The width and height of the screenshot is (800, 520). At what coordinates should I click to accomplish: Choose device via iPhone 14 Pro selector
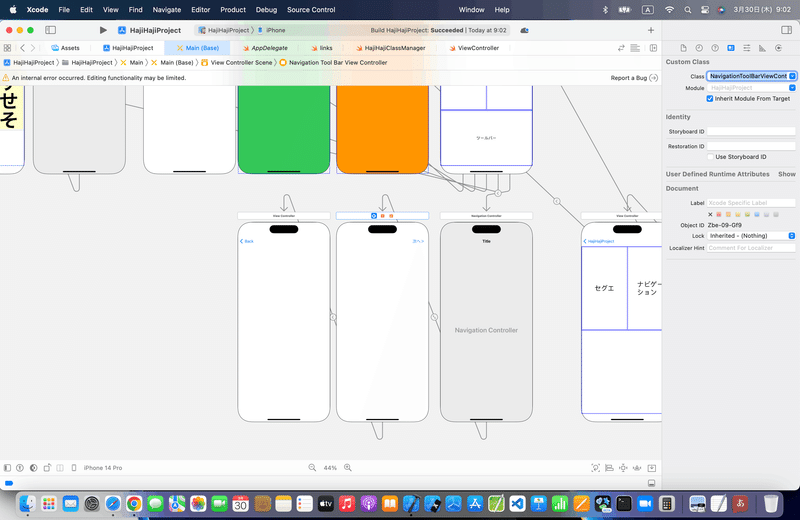103,467
